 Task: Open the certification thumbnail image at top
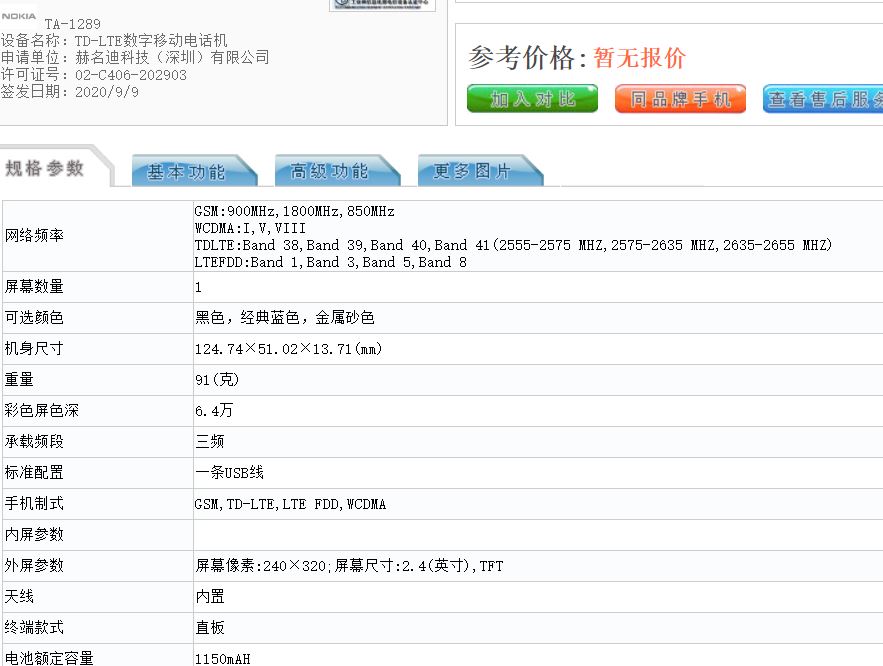tap(382, 5)
